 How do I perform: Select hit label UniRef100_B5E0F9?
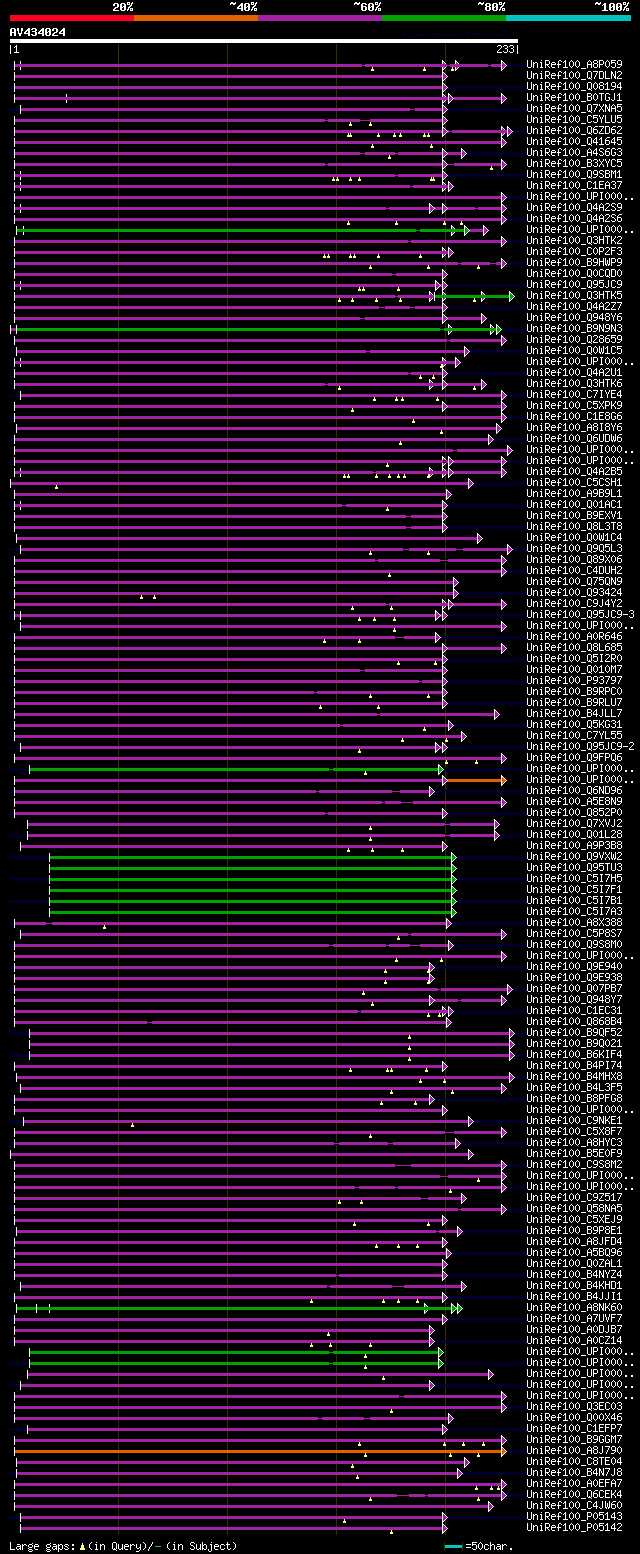tap(574, 1153)
